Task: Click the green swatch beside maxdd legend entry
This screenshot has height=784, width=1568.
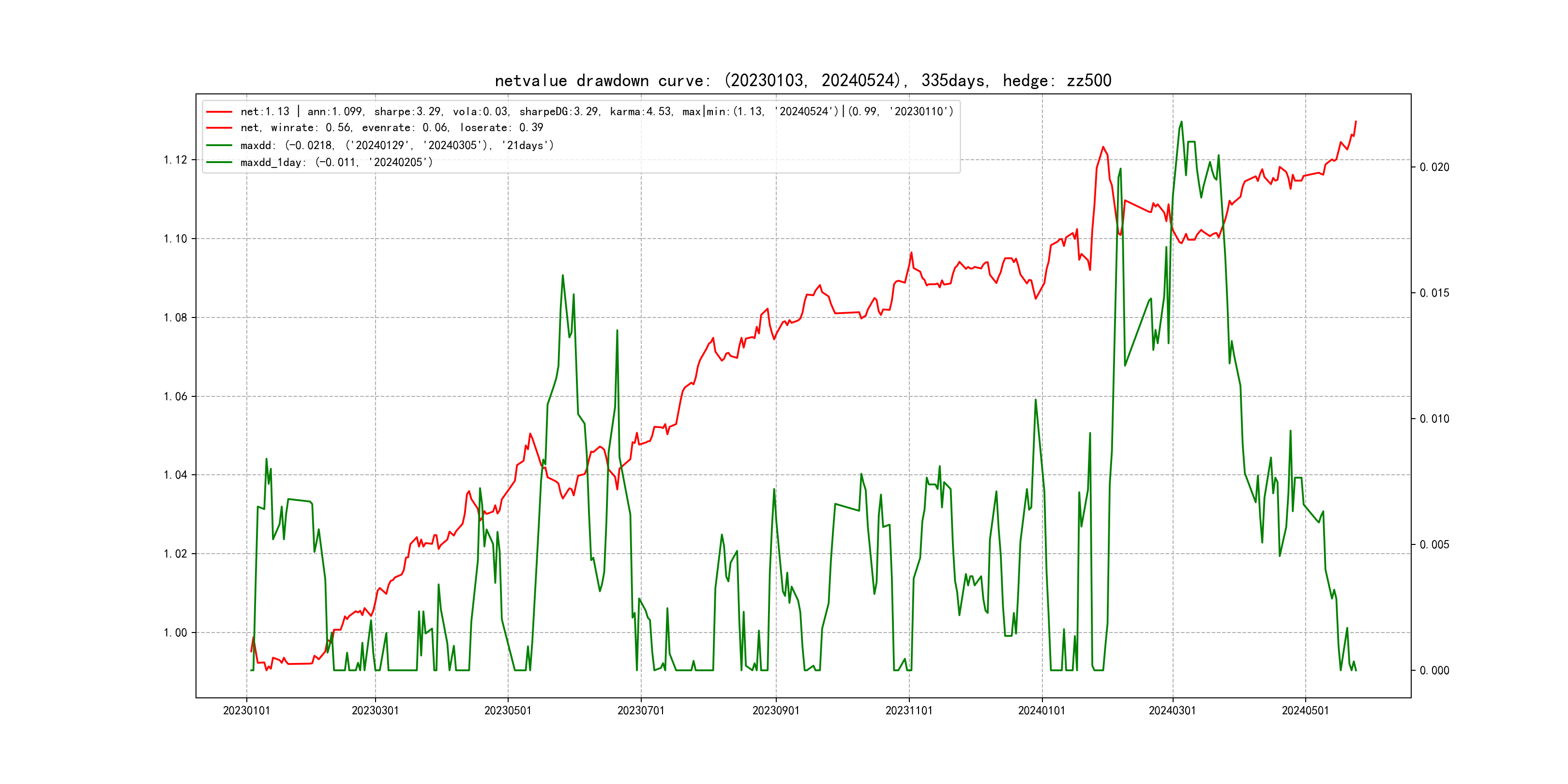Action: pyautogui.click(x=219, y=146)
